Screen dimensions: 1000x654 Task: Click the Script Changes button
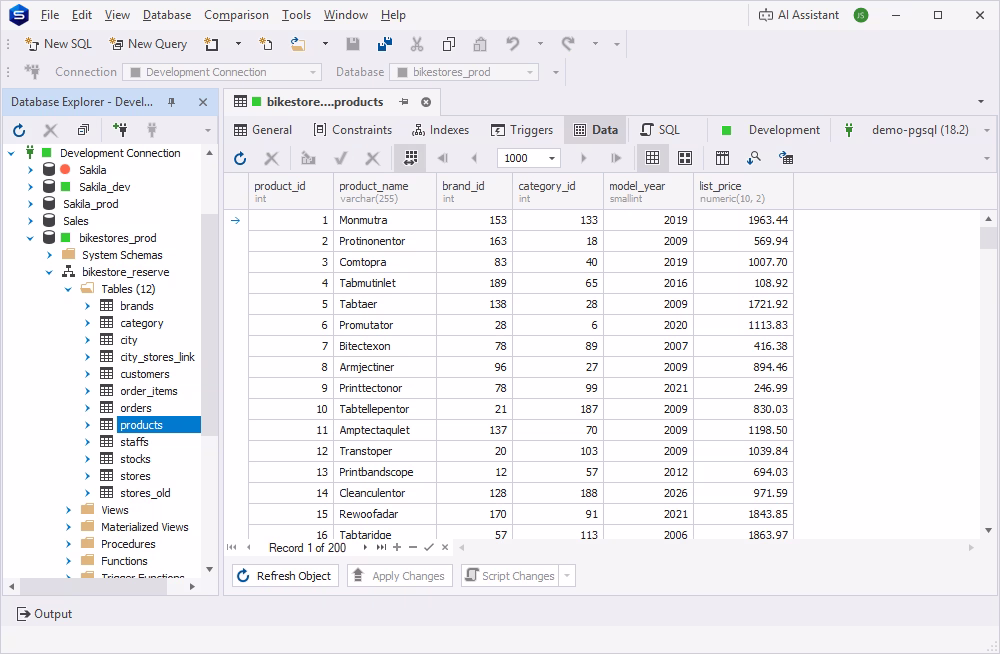(510, 576)
